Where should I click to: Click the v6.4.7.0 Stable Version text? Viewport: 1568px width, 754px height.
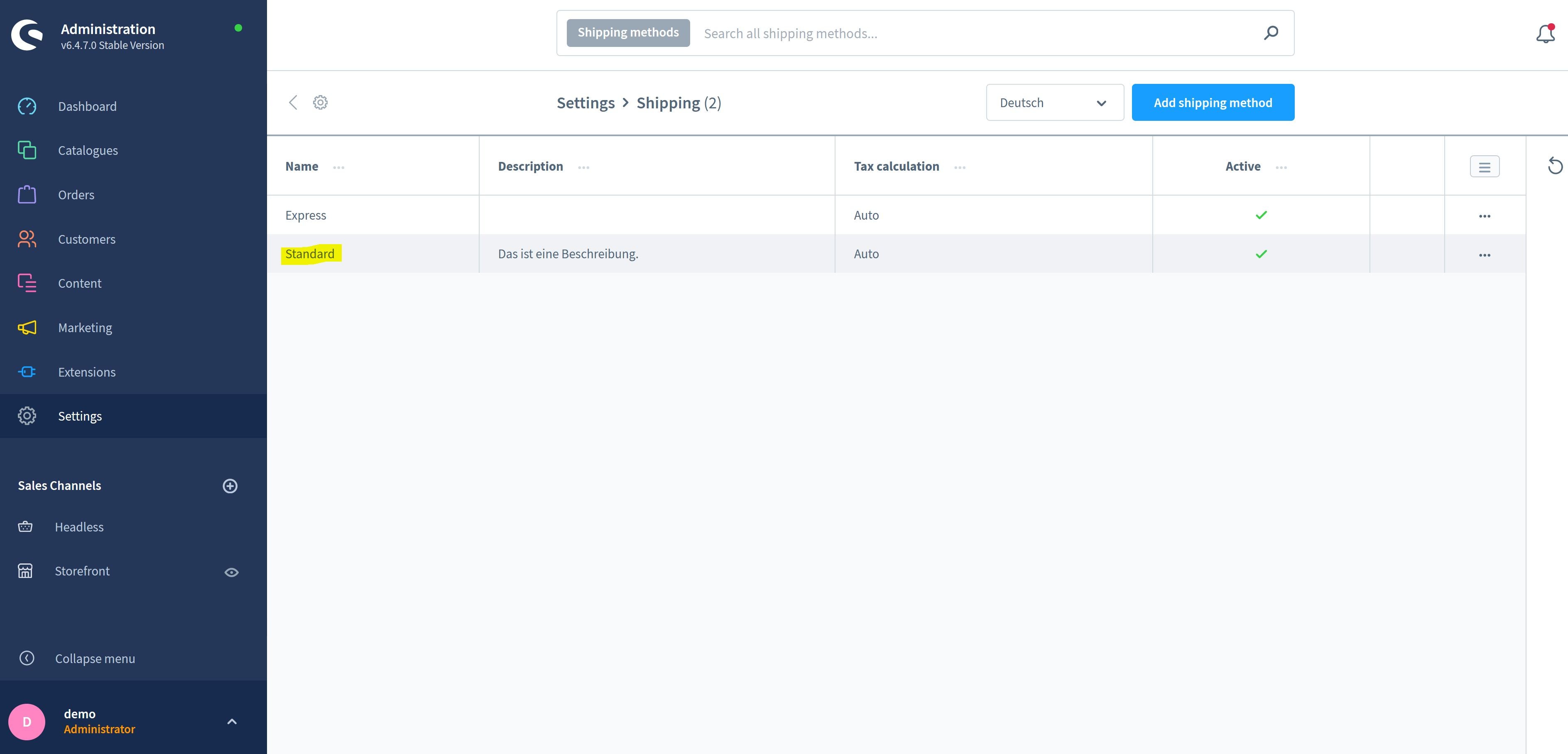click(x=113, y=45)
